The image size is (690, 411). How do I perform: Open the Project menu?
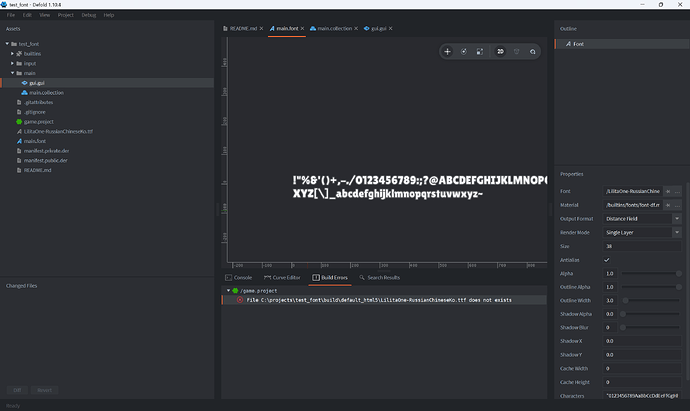pyautogui.click(x=66, y=15)
